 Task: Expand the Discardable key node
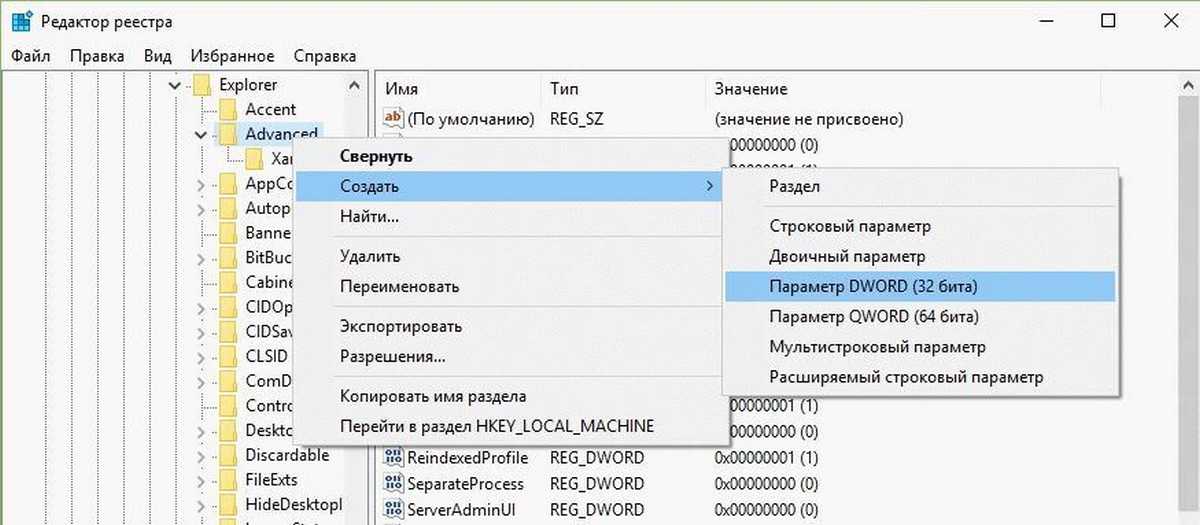(x=201, y=456)
